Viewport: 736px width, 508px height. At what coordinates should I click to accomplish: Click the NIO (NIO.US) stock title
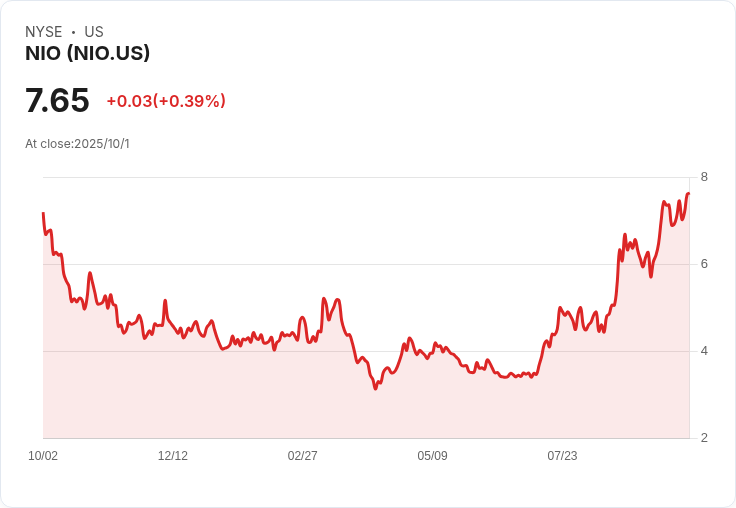click(x=87, y=54)
